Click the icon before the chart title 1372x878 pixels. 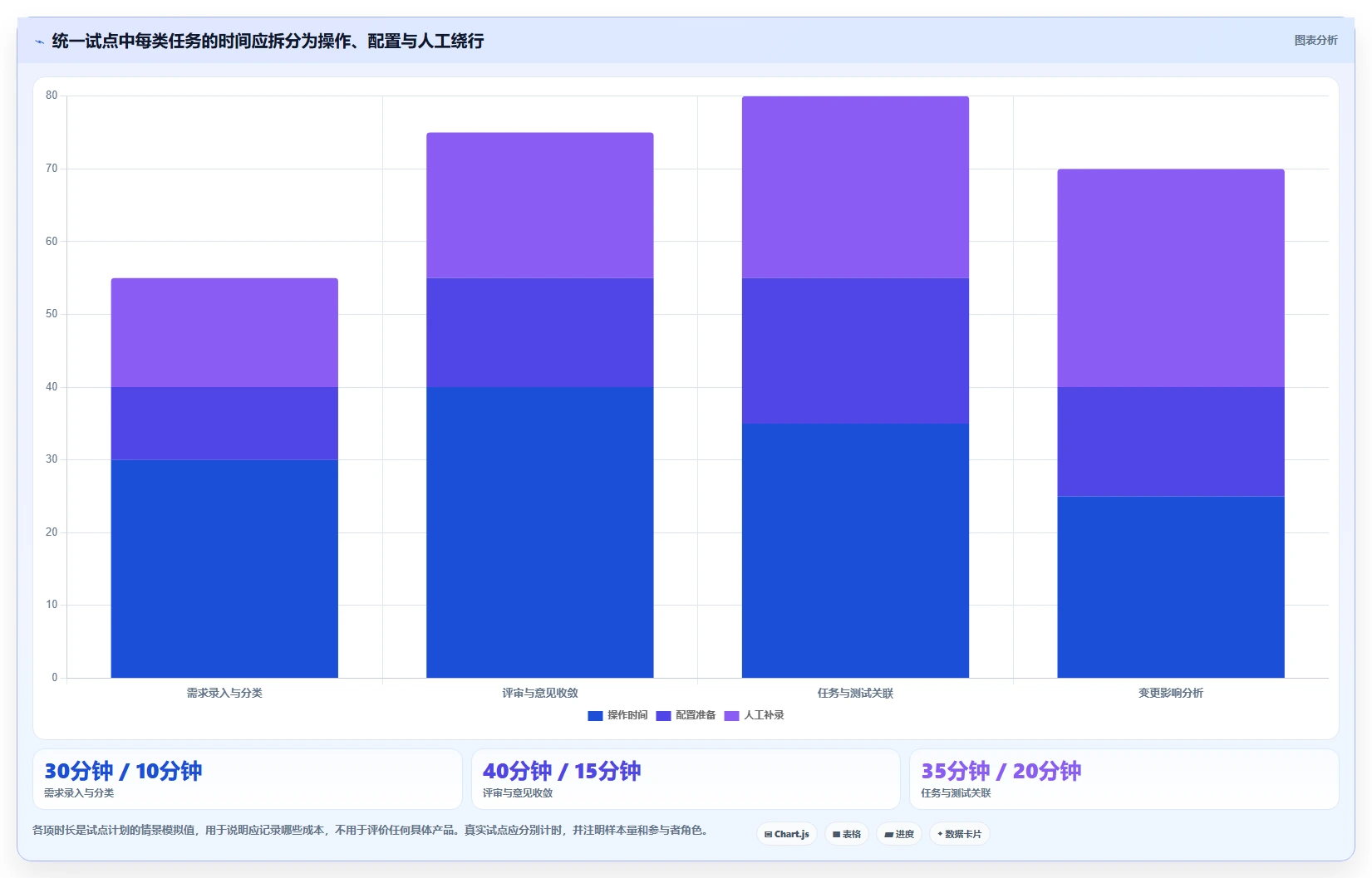coord(39,42)
